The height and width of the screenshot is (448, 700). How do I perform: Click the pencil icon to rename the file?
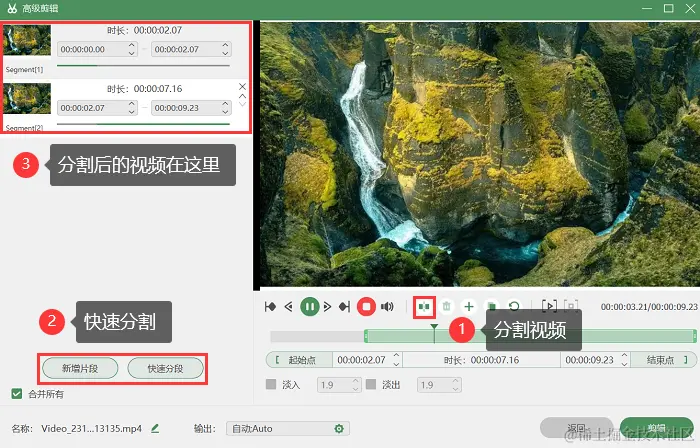pos(155,428)
